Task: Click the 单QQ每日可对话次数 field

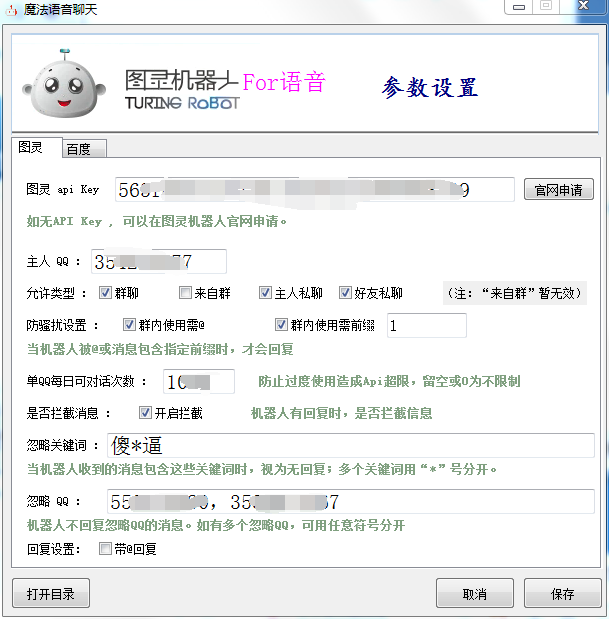Action: pos(199,381)
